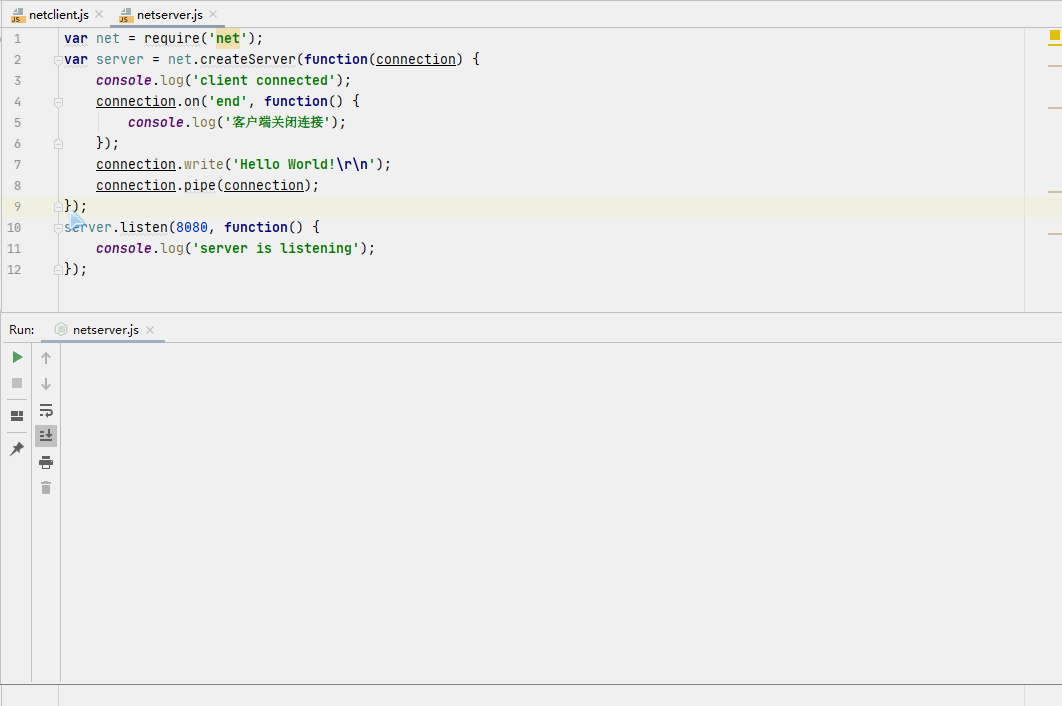This screenshot has width=1062, height=706.
Task: Click the Down the Stack Trace arrow
Action: (46, 384)
